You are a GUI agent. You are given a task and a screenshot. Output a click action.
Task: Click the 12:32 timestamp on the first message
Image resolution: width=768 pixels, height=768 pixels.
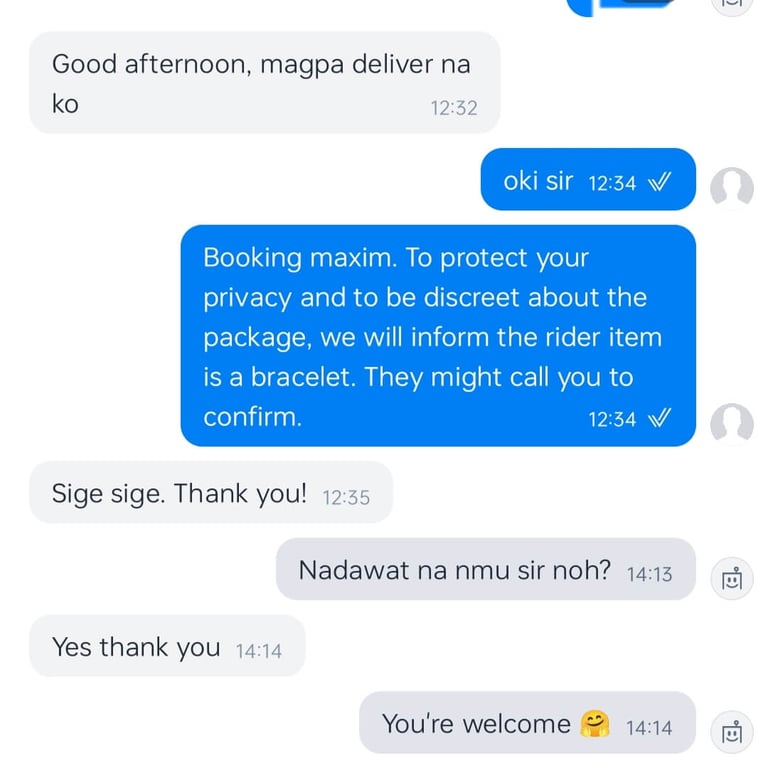[454, 108]
